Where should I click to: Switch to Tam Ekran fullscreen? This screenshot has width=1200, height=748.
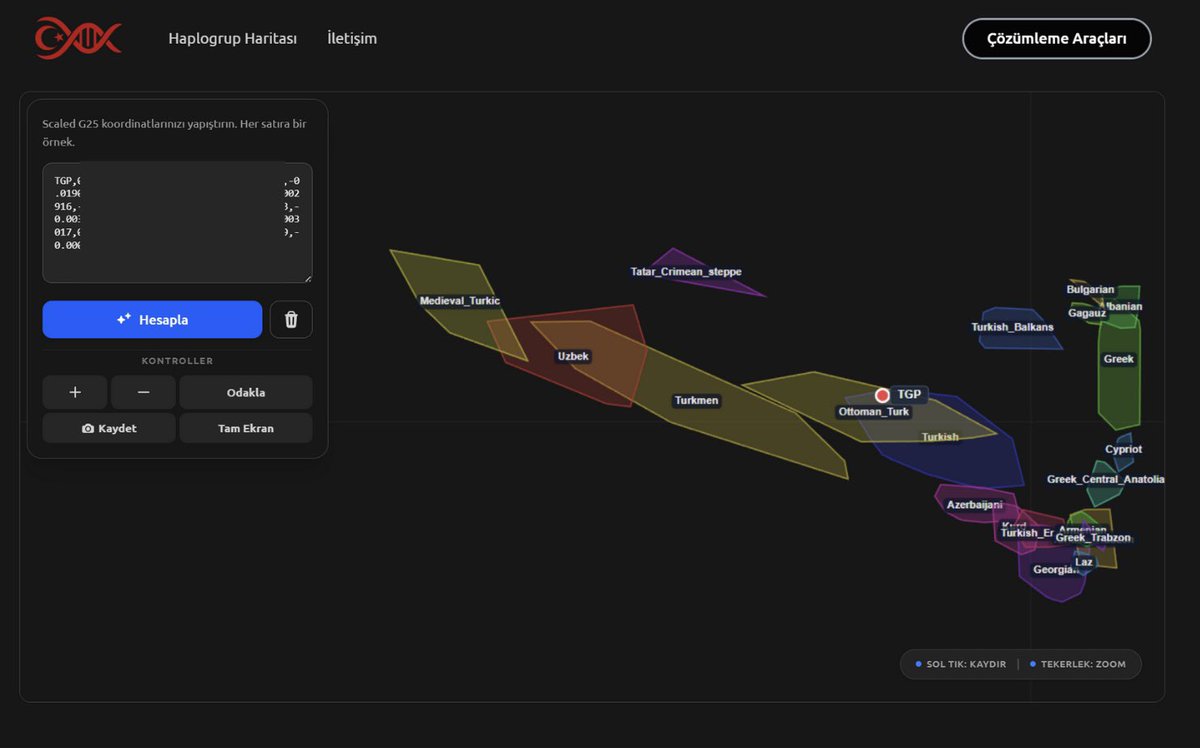click(246, 428)
